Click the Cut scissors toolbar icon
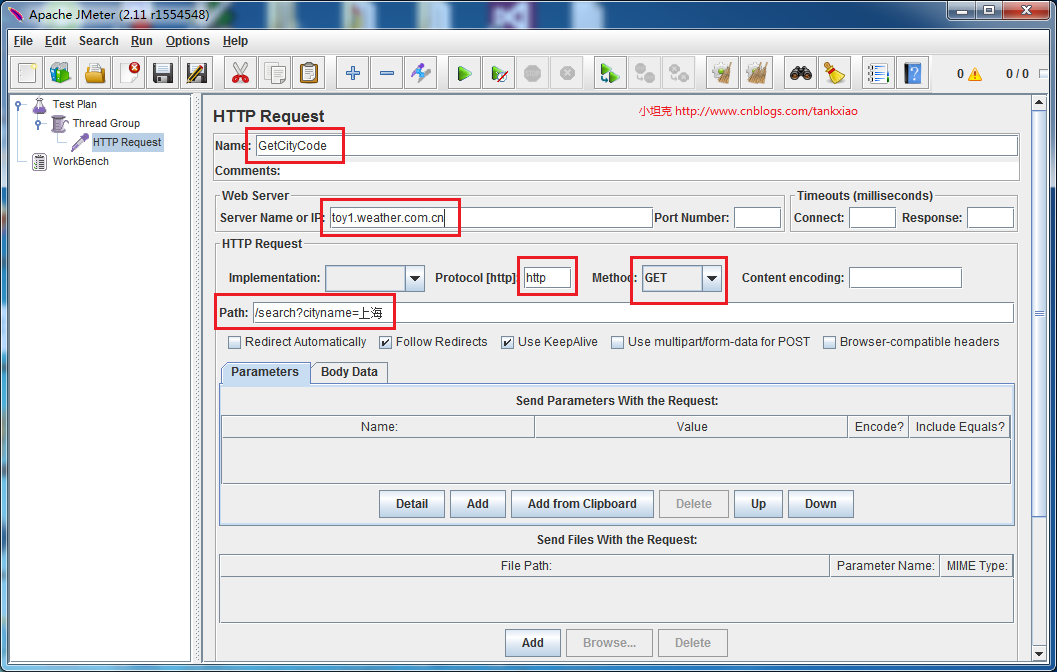 click(240, 73)
